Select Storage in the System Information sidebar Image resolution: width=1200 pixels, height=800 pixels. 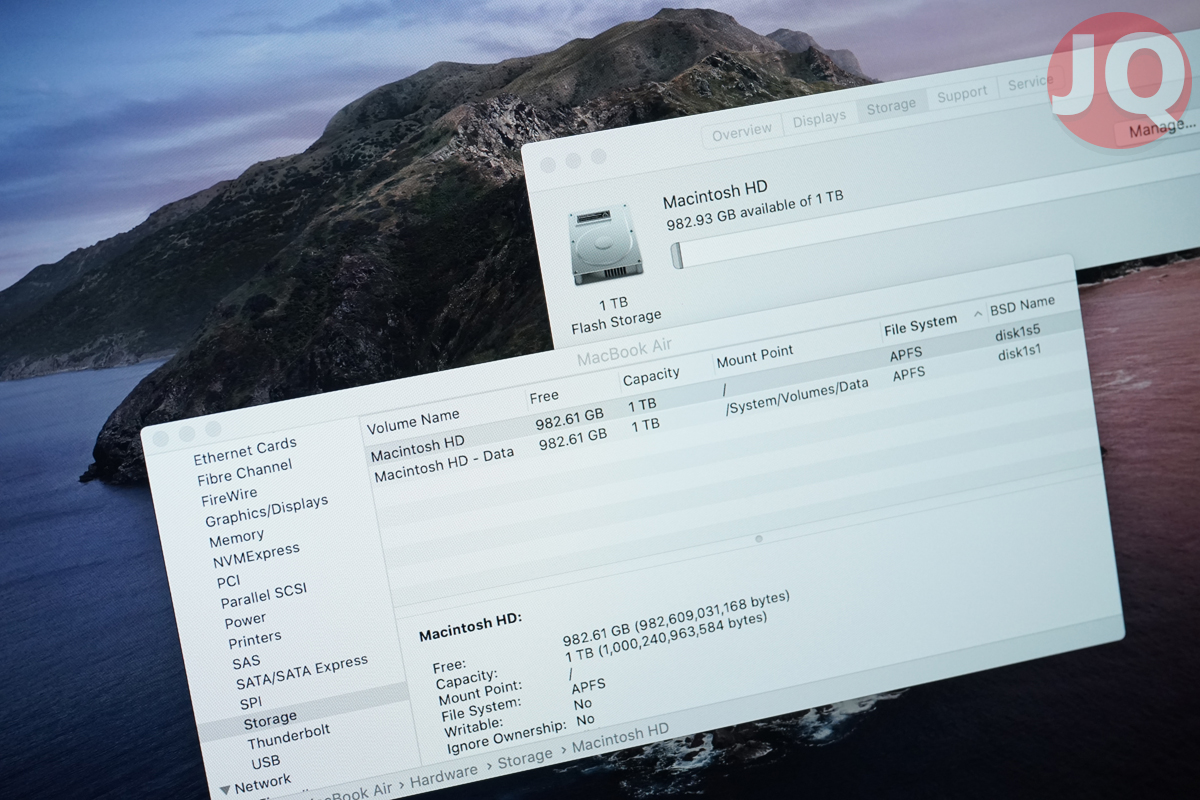[270, 719]
